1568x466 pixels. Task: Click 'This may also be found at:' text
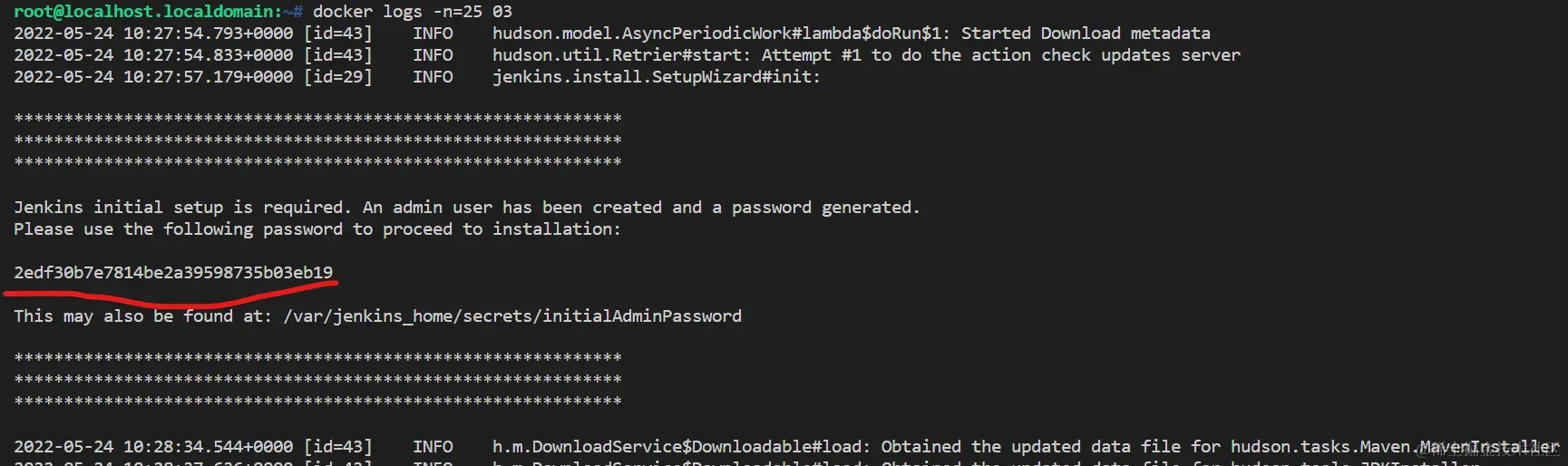pyautogui.click(x=142, y=316)
